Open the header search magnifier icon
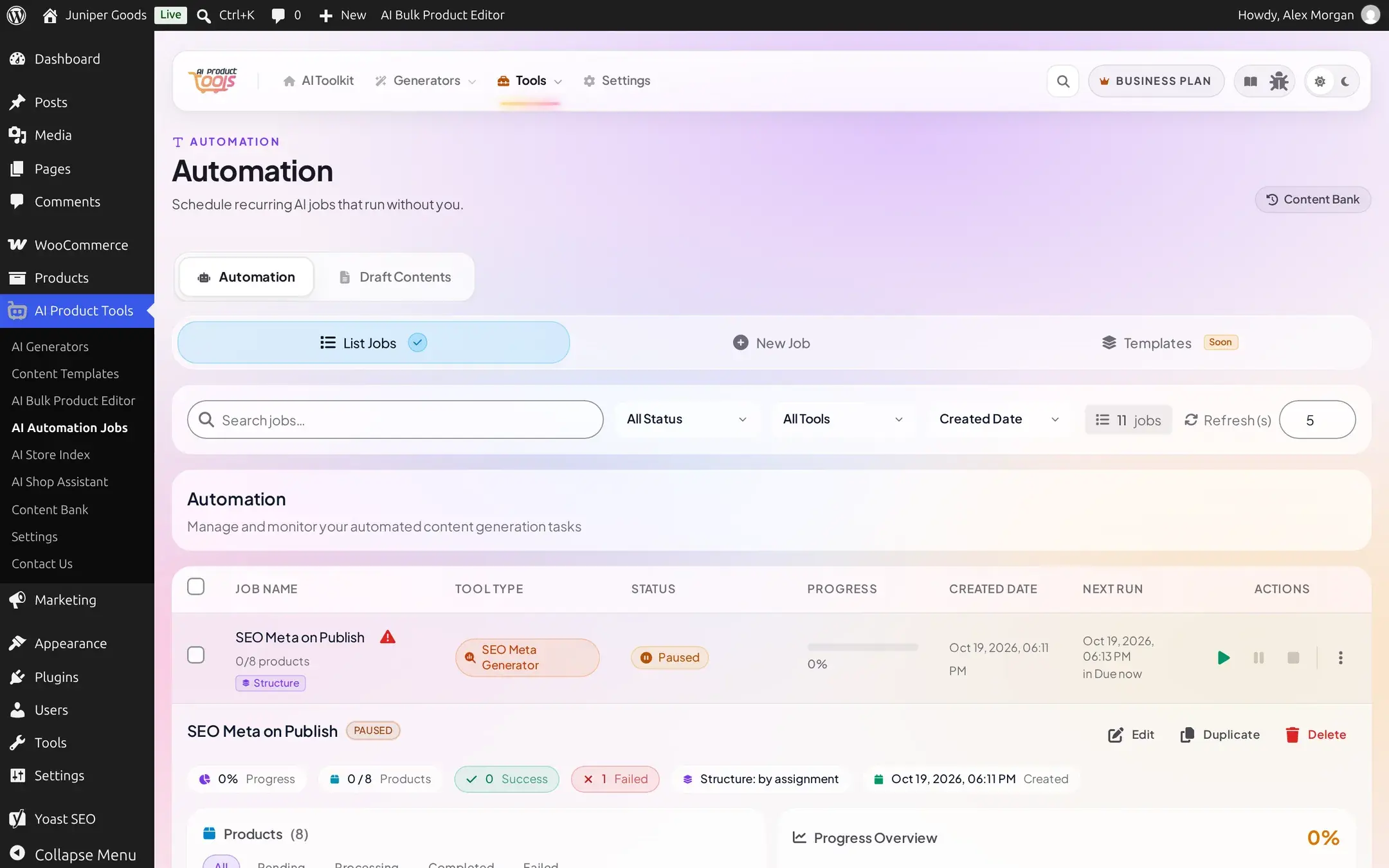This screenshot has width=1389, height=868. pyautogui.click(x=1063, y=81)
